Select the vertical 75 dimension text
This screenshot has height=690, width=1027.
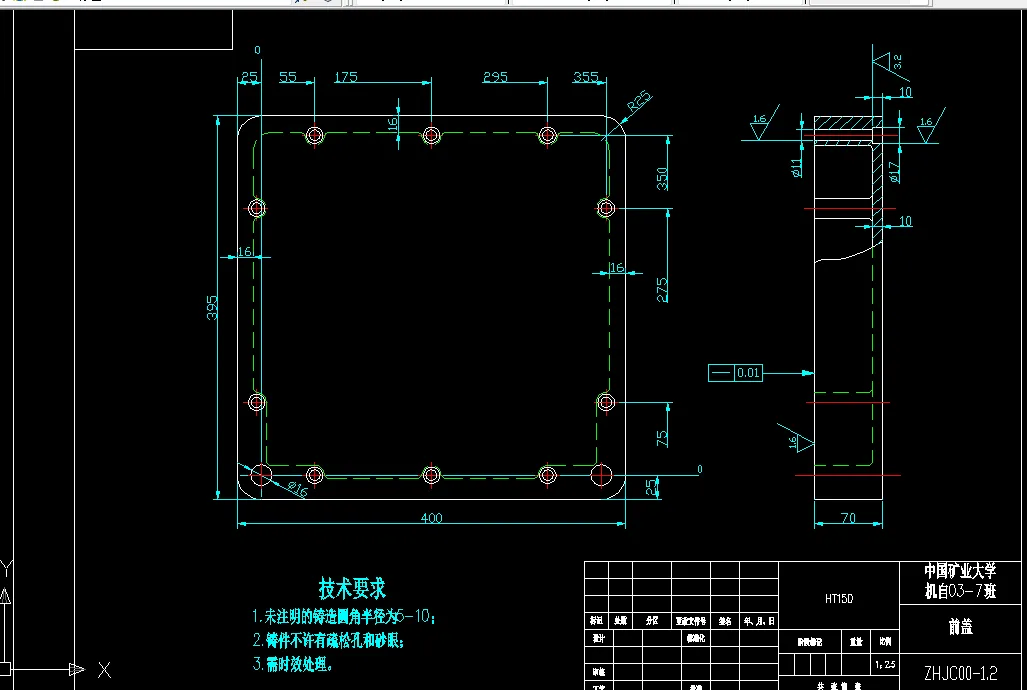662,438
